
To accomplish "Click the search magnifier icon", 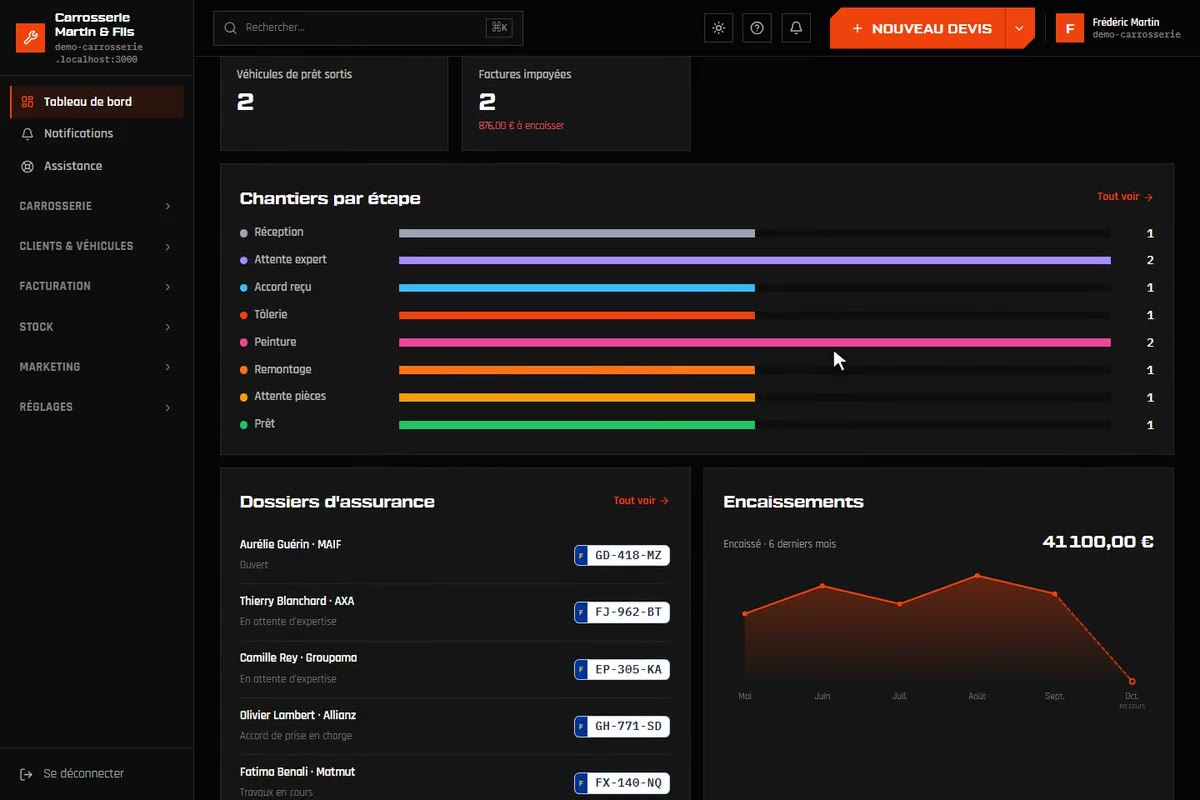I will [x=231, y=28].
